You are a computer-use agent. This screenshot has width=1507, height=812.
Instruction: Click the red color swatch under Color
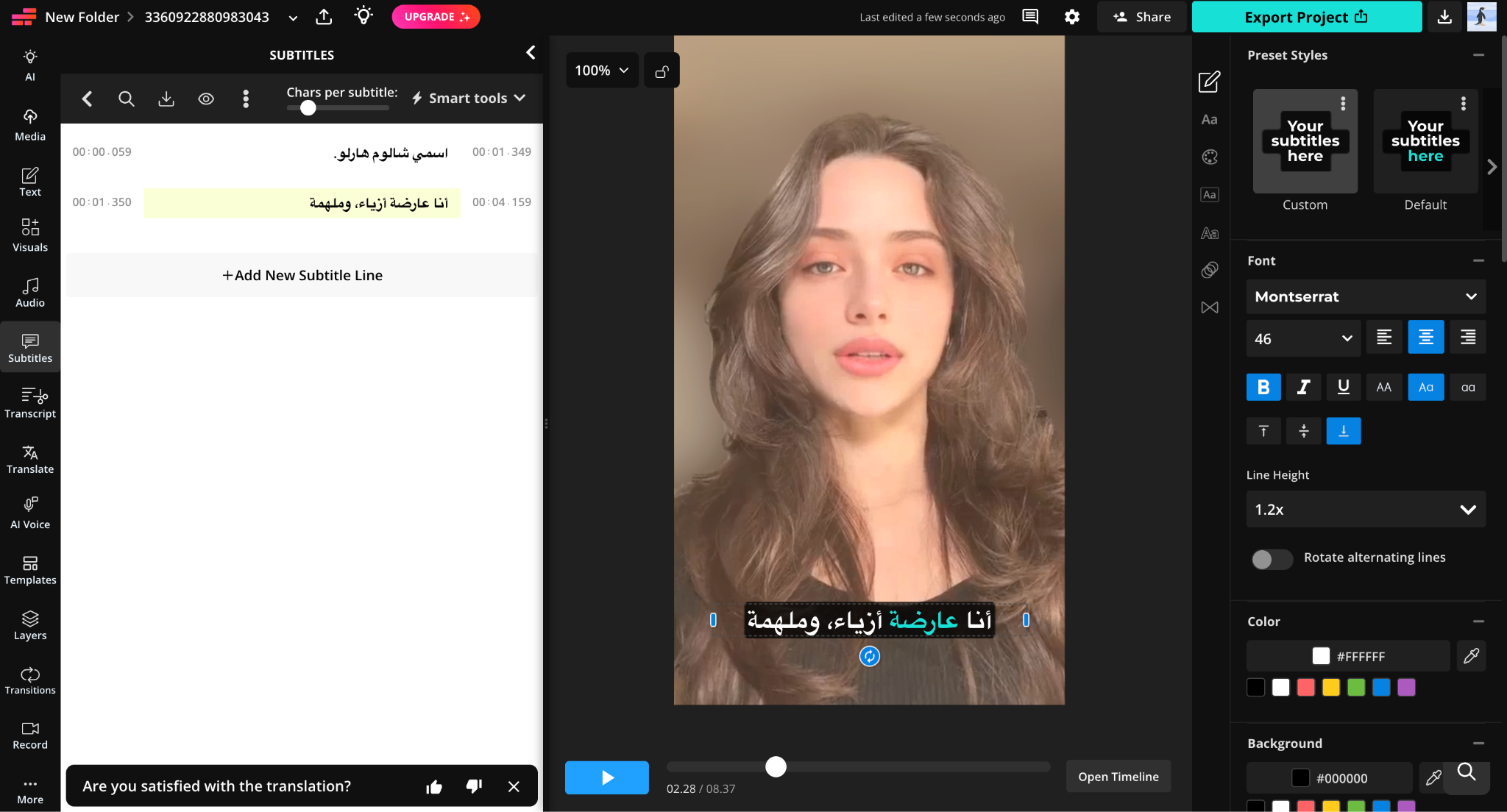1306,687
